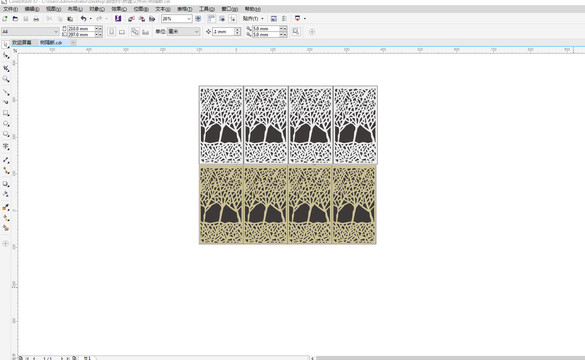Open the File menu

[x=10, y=9]
